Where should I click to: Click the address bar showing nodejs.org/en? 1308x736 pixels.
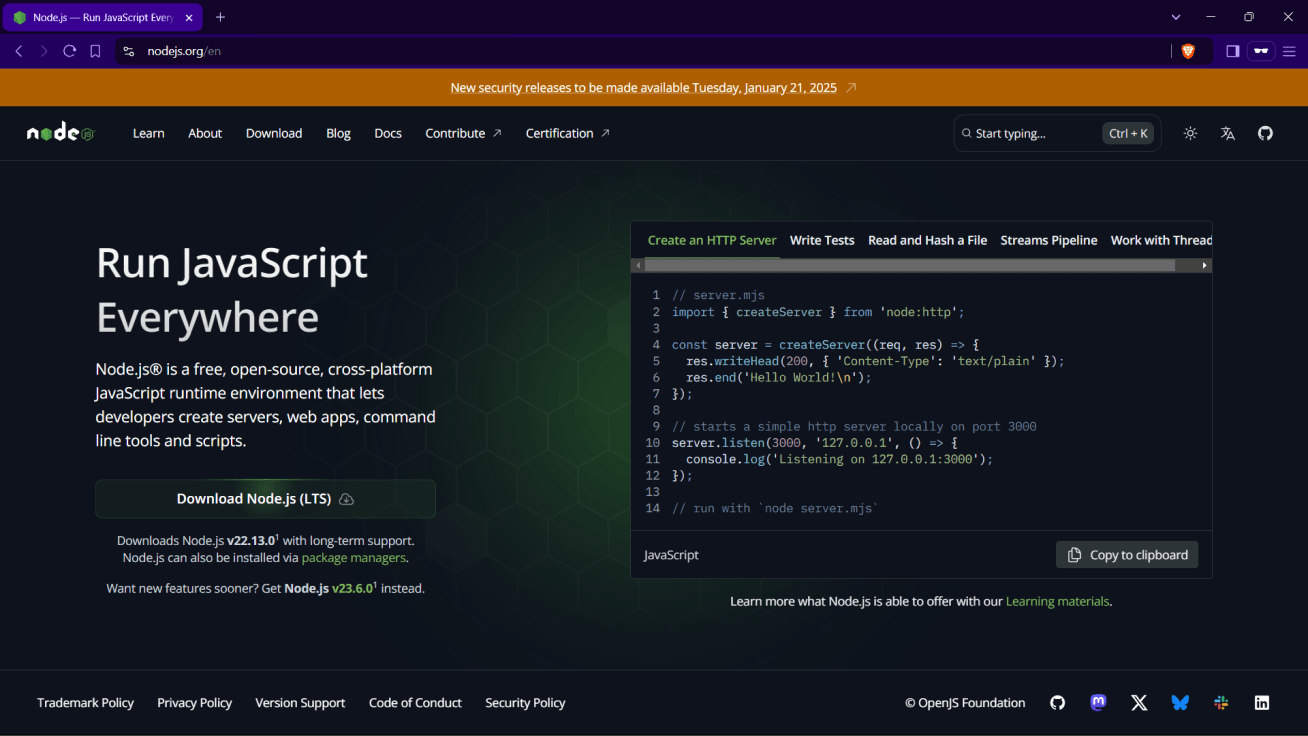pyautogui.click(x=640, y=51)
